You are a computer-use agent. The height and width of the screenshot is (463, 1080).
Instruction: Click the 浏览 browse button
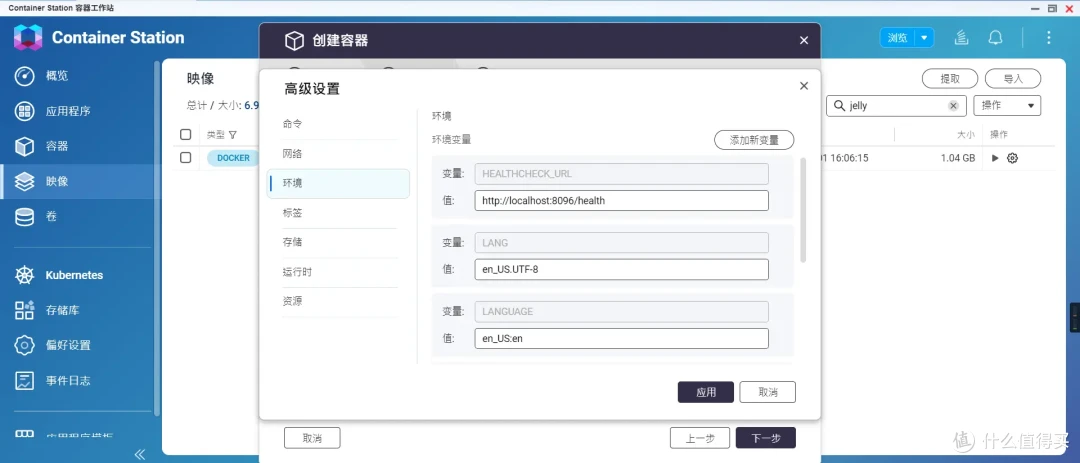click(898, 38)
